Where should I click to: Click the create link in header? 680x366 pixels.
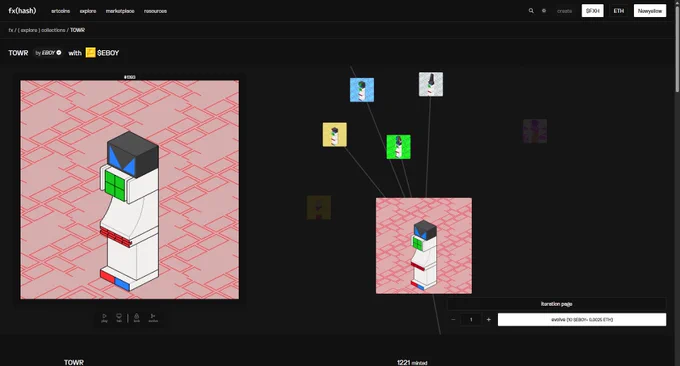(x=564, y=11)
